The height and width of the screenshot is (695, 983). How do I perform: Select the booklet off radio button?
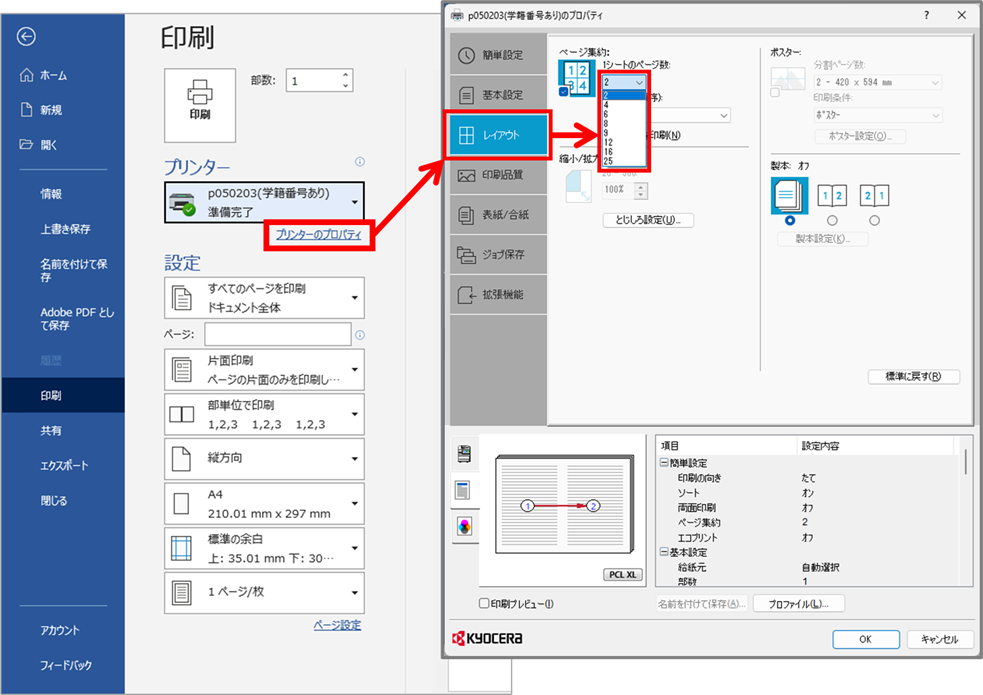pos(790,220)
